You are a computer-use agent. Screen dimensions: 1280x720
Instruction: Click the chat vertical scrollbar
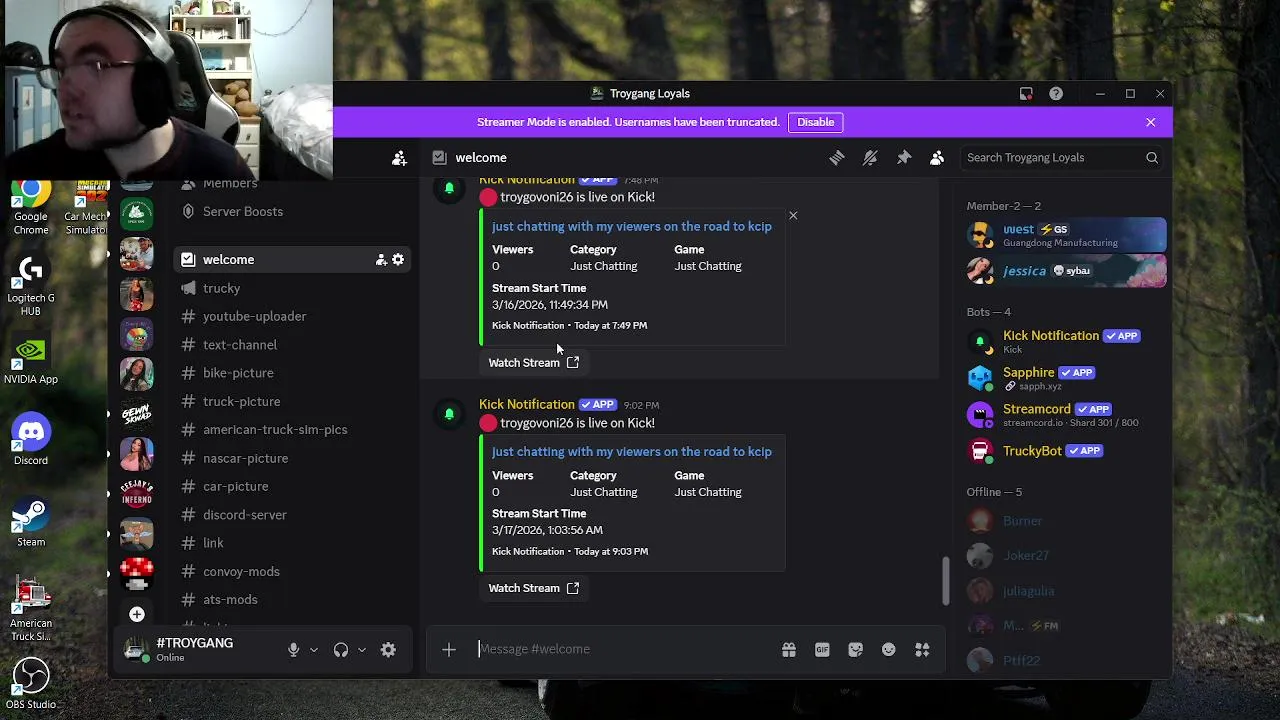[x=945, y=581]
